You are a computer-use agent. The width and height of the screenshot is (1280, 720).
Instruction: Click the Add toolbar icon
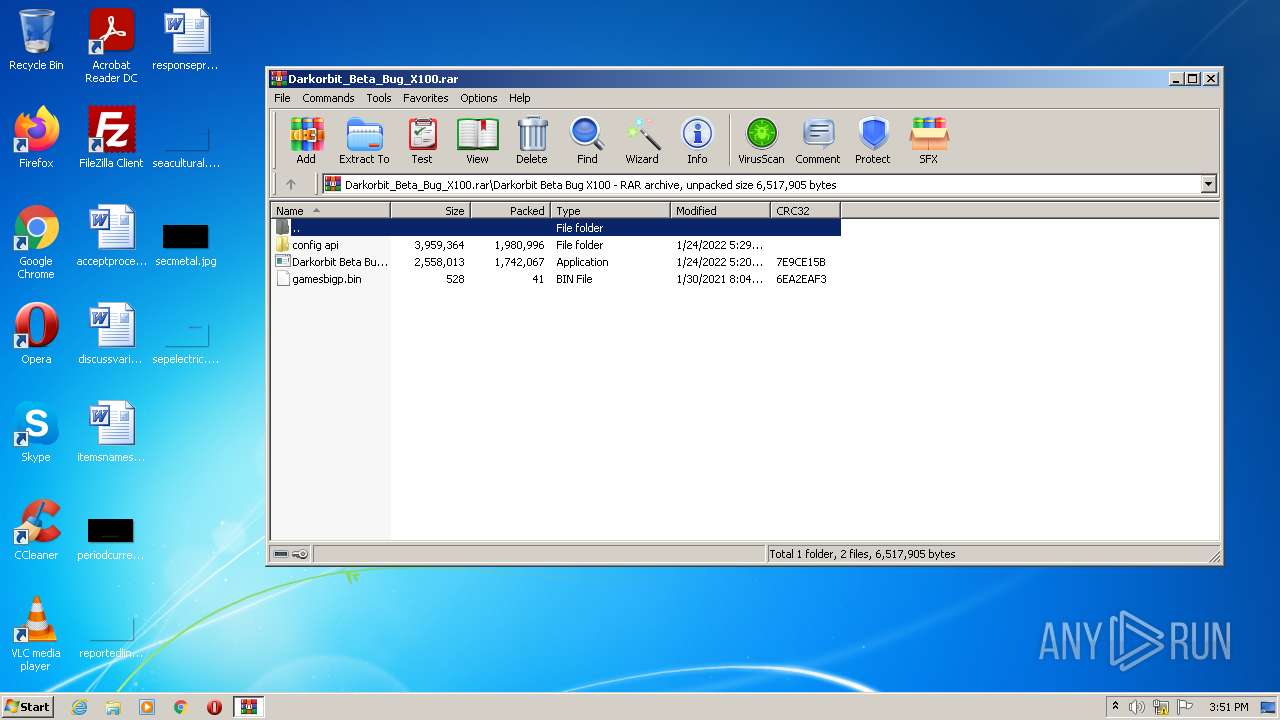coord(306,141)
